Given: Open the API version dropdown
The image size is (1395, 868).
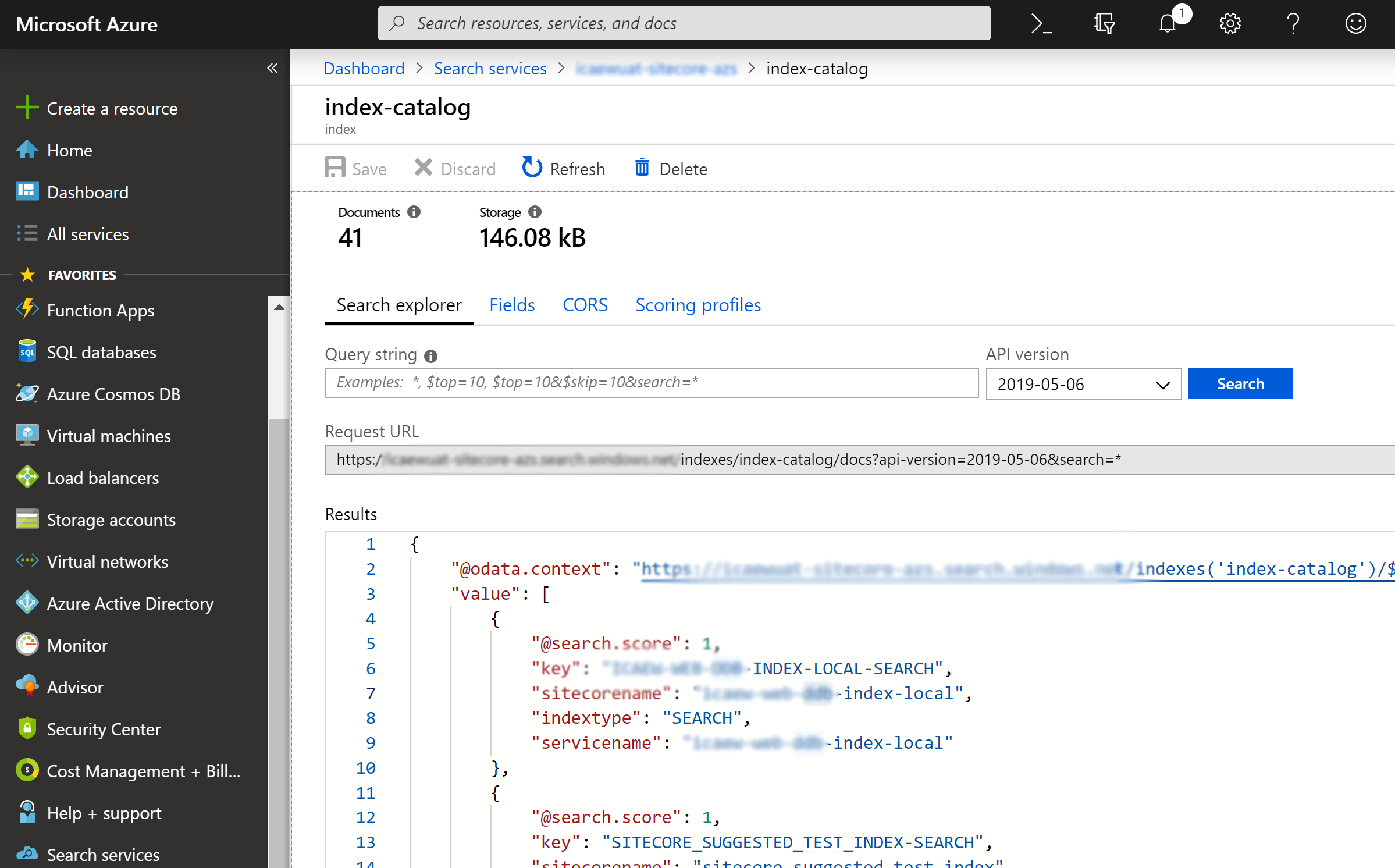Looking at the screenshot, I should (x=1083, y=384).
